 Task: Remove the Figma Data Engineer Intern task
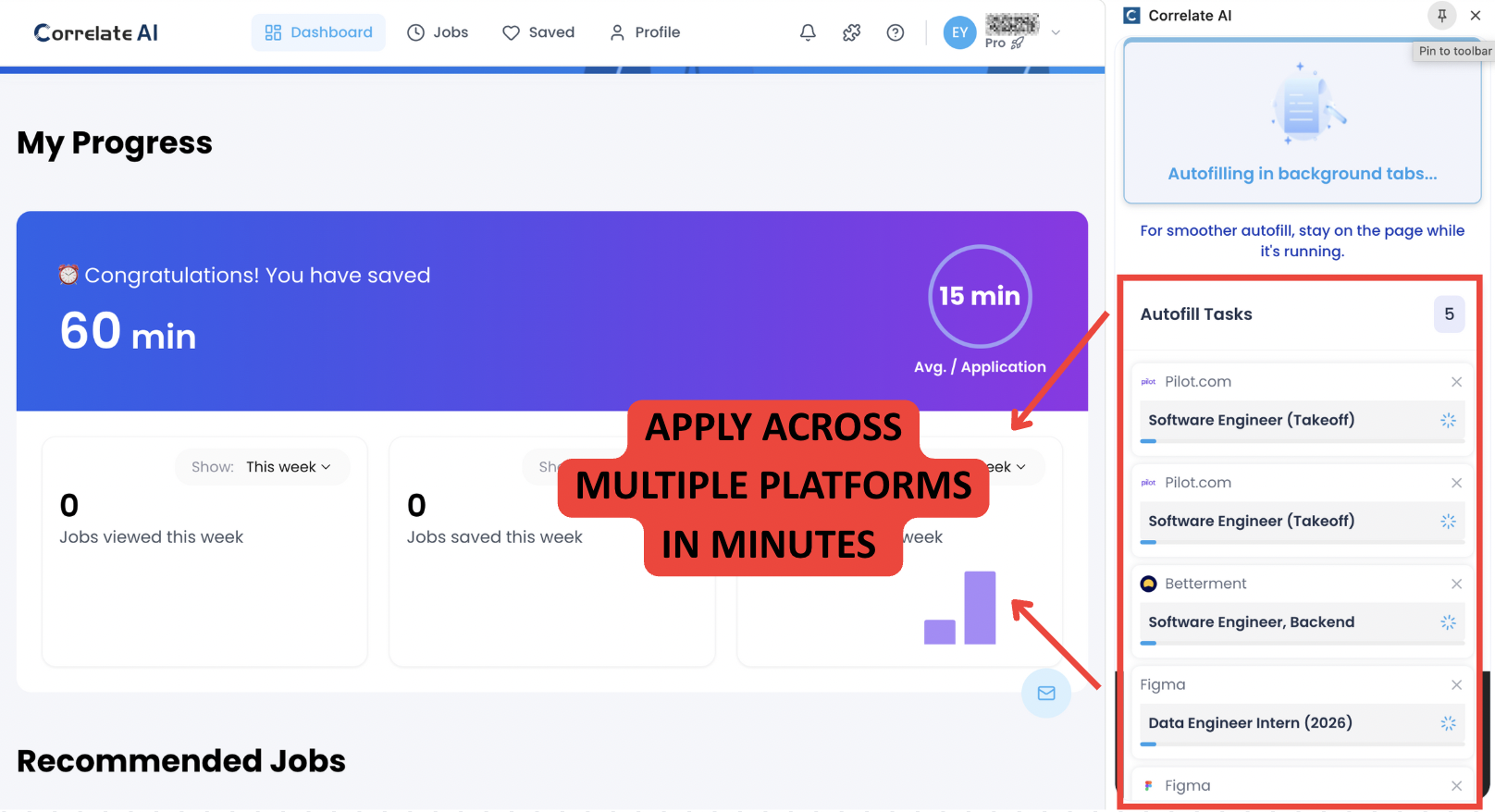click(1456, 684)
